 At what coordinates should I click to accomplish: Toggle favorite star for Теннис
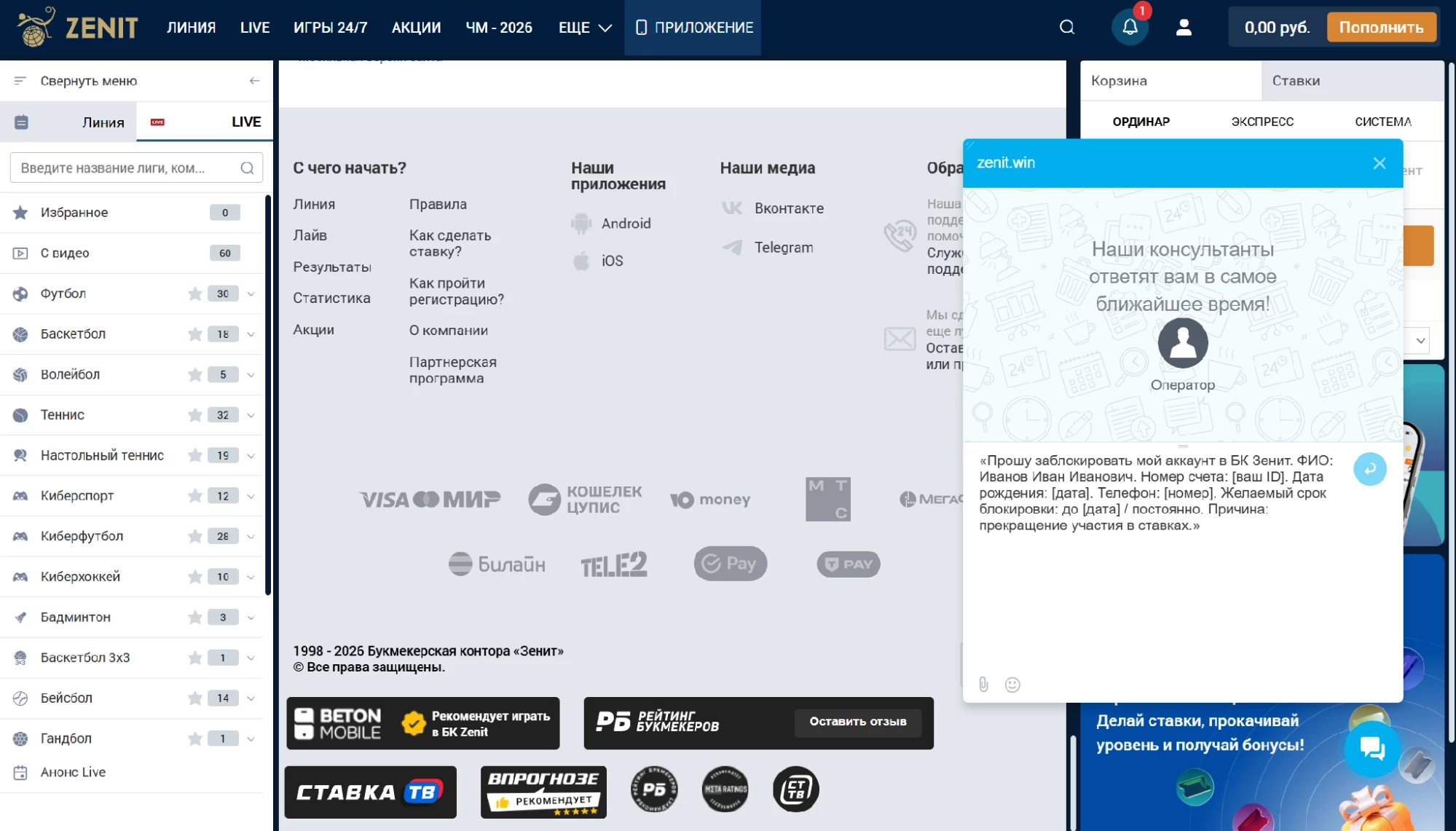(194, 415)
